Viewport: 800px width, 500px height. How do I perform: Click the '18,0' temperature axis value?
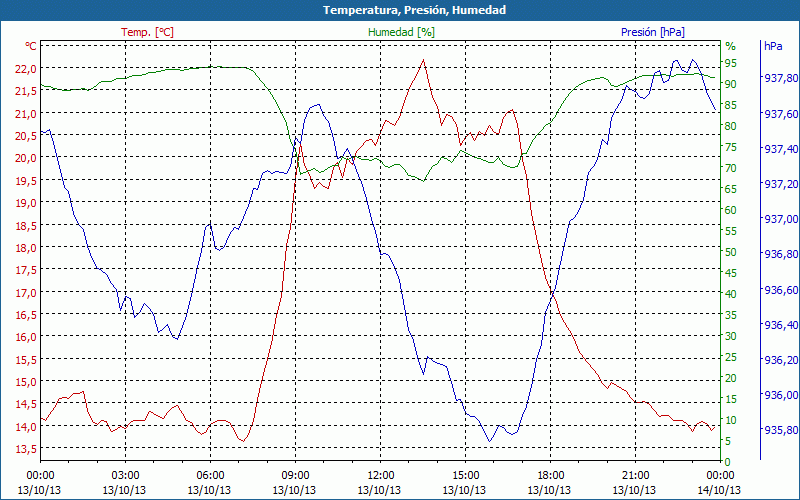tap(26, 247)
